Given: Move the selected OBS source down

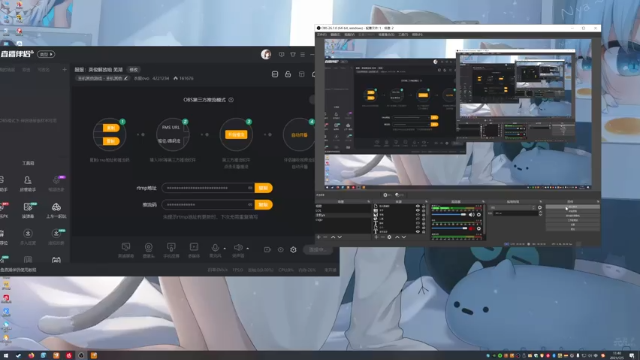Looking at the screenshot, I should click(404, 237).
